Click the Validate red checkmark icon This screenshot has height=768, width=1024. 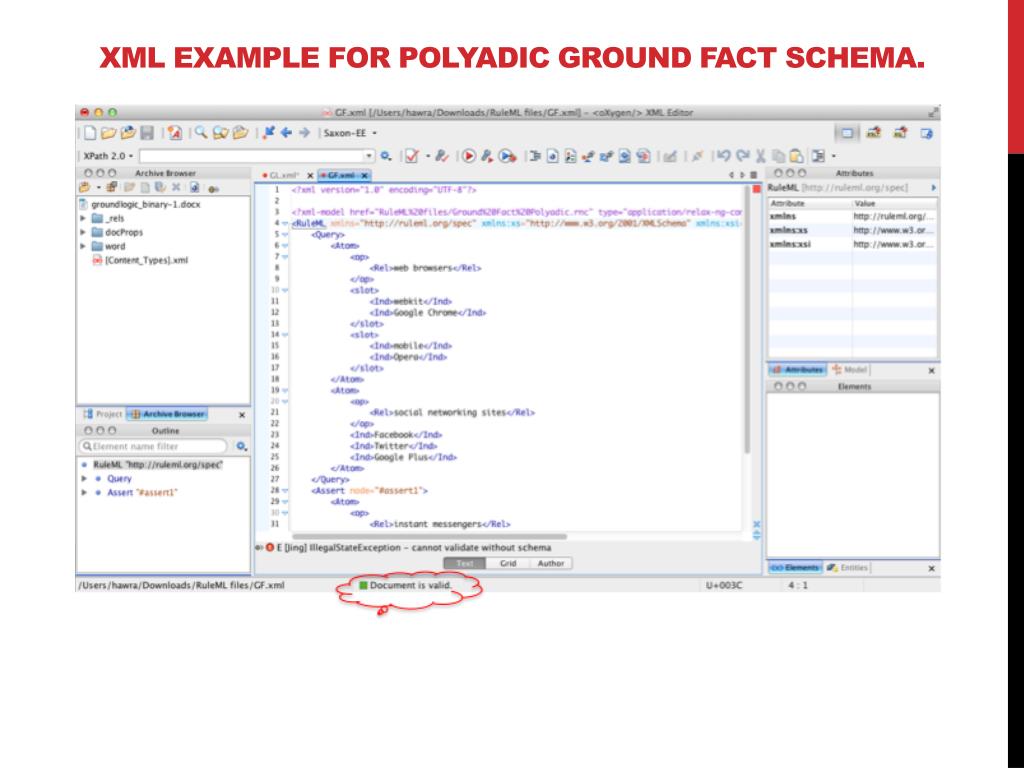coord(411,157)
